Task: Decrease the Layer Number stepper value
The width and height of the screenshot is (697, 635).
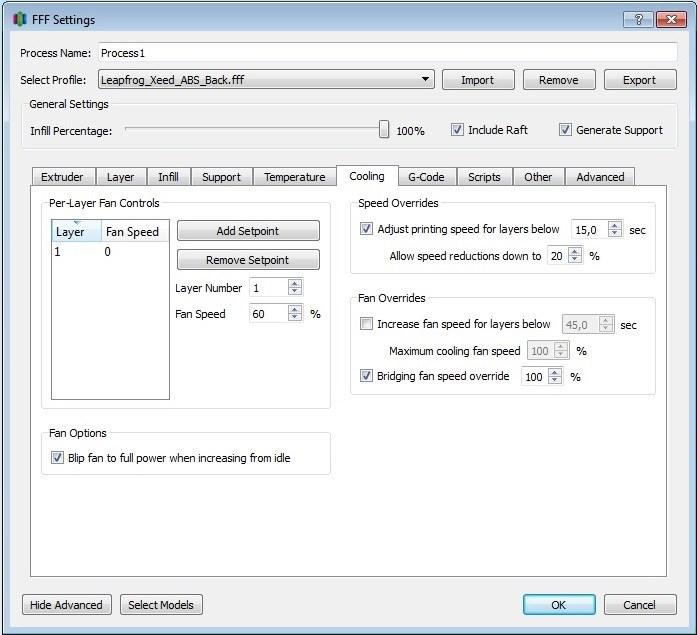Action: tap(295, 292)
